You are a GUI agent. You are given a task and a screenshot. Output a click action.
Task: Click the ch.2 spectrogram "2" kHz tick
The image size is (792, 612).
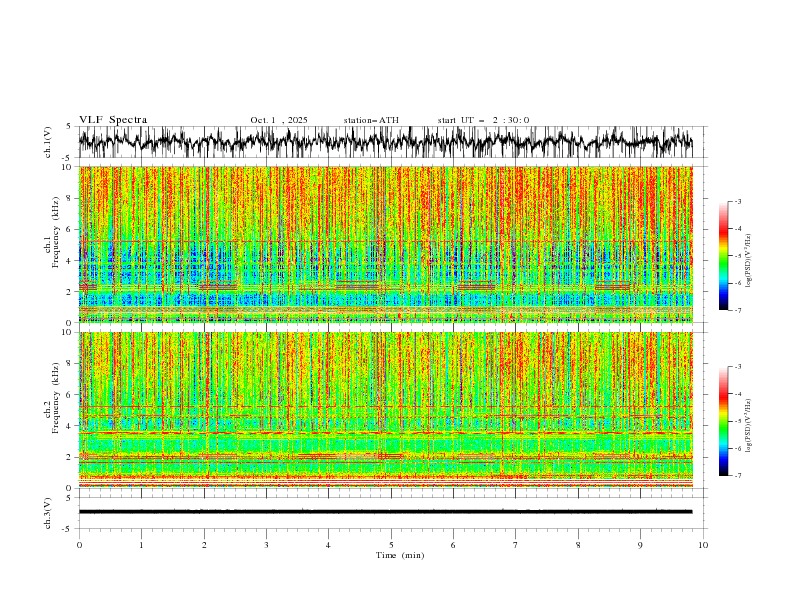[x=70, y=457]
